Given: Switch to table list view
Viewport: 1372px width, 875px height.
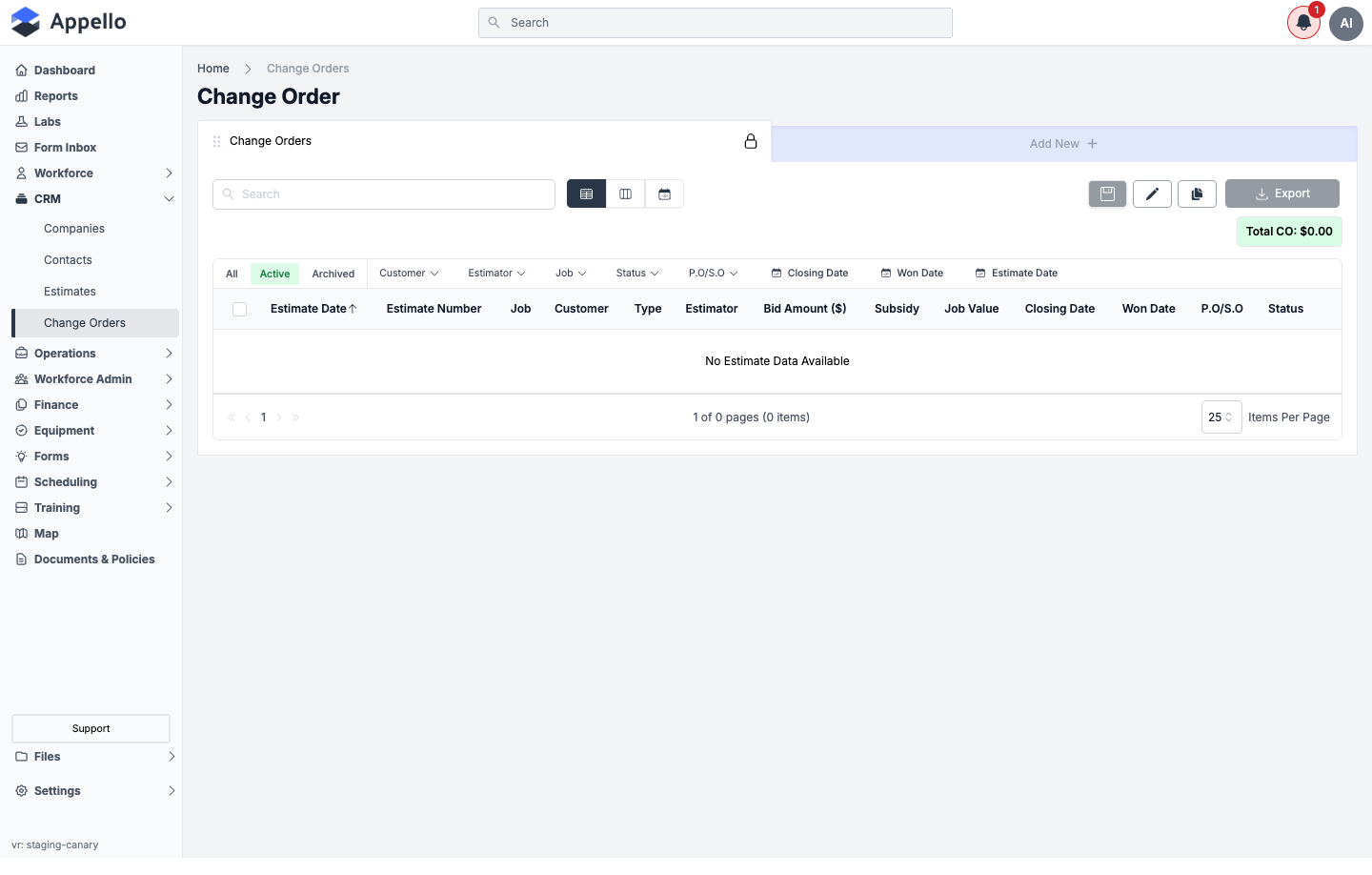Looking at the screenshot, I should tap(586, 193).
